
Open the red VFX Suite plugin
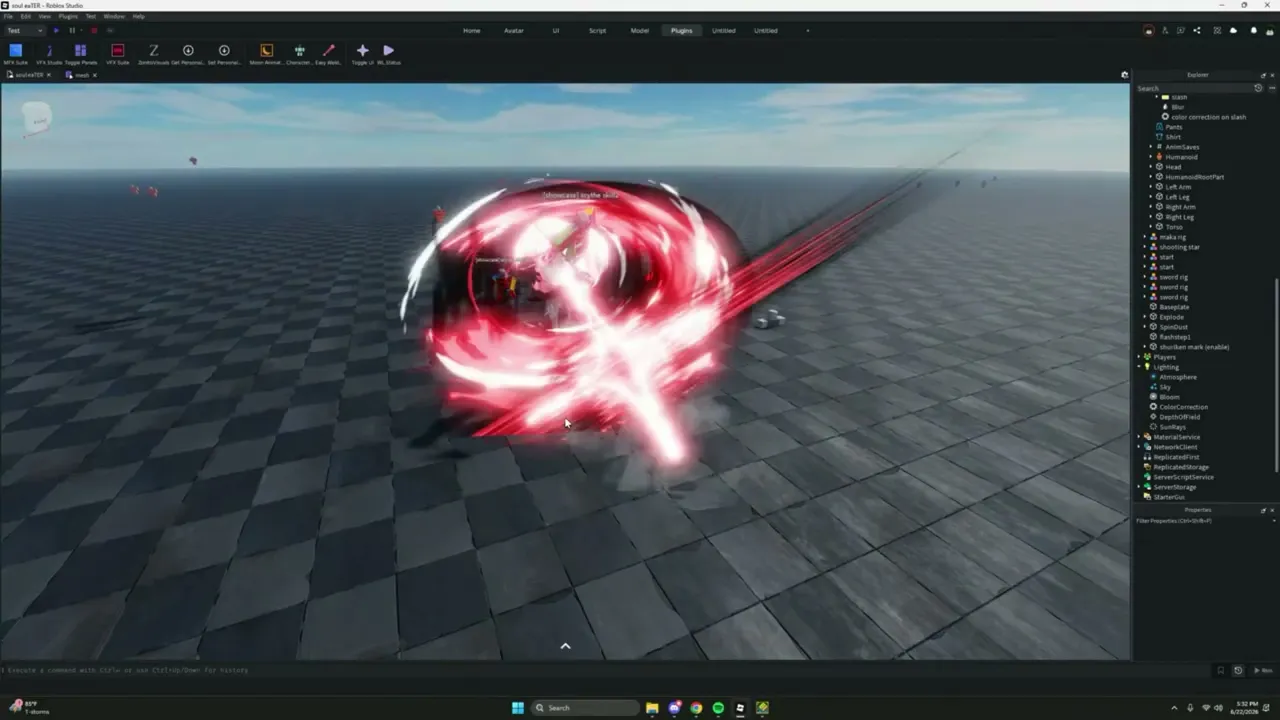118,54
